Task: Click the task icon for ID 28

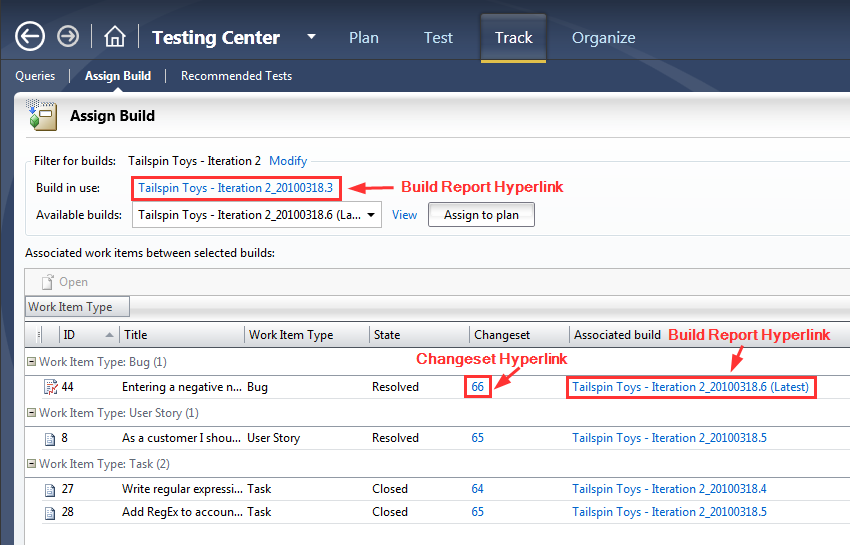Action: pos(50,512)
